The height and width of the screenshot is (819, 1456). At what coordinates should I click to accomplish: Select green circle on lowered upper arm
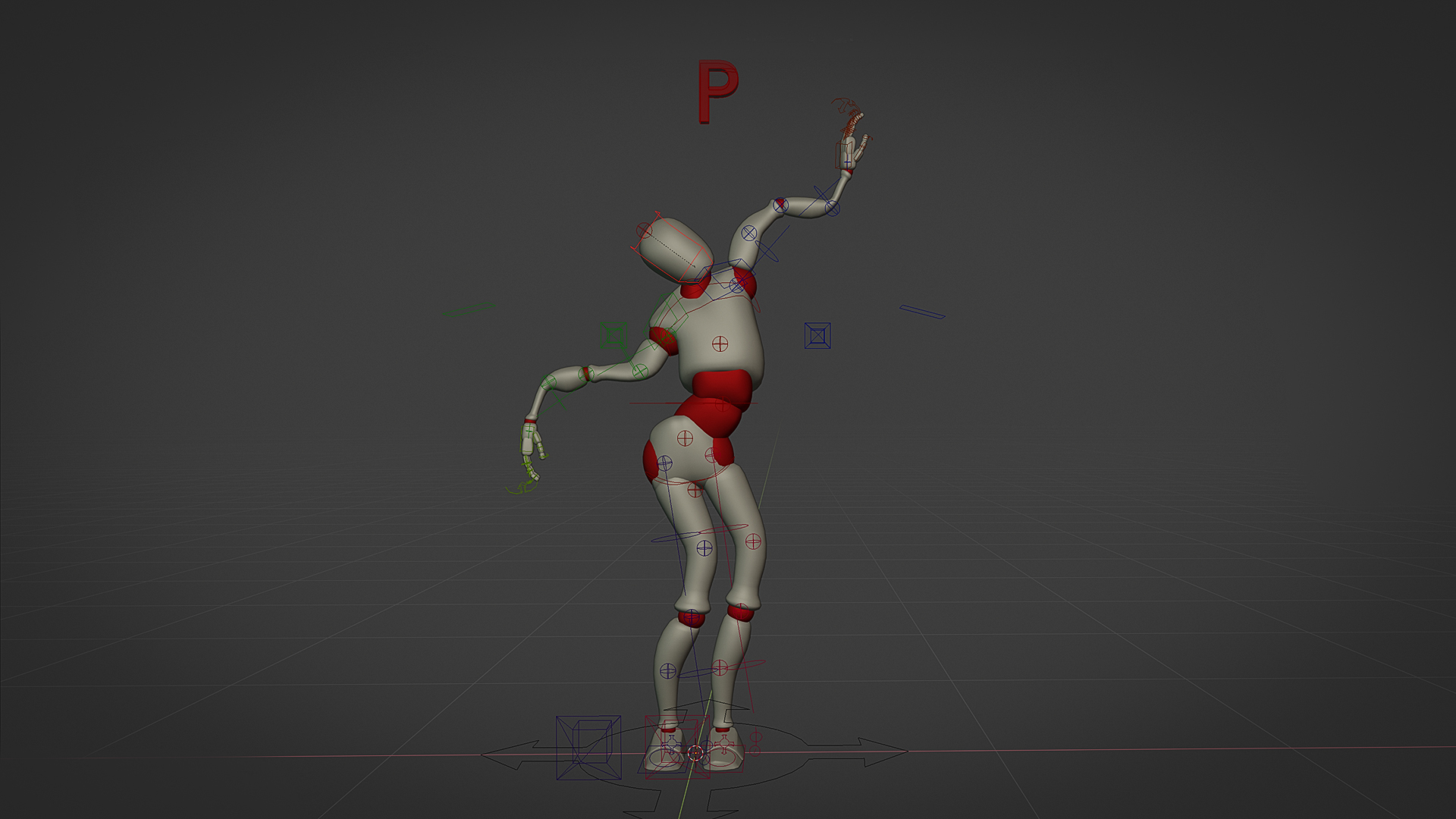(639, 371)
